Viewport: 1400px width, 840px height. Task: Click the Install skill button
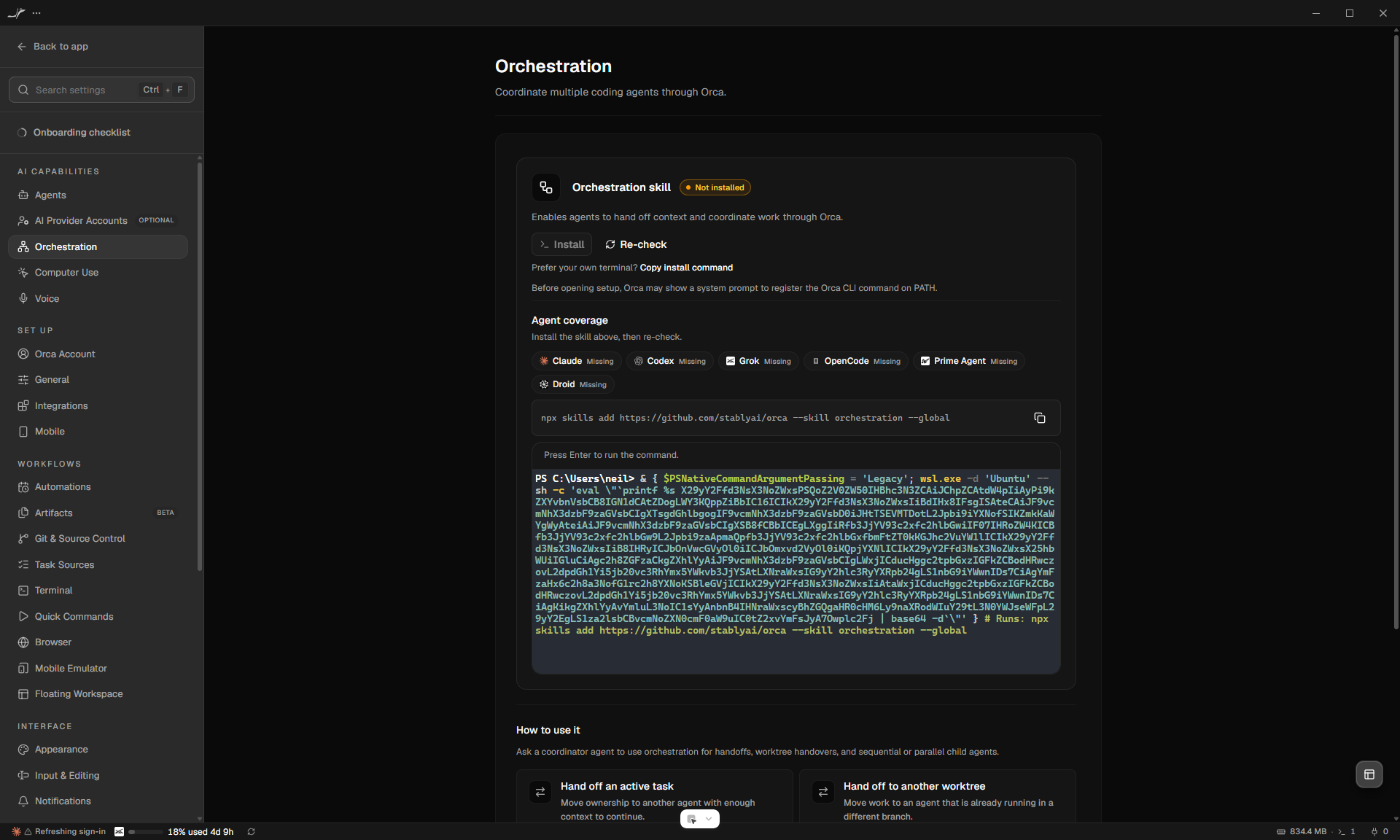click(x=561, y=245)
